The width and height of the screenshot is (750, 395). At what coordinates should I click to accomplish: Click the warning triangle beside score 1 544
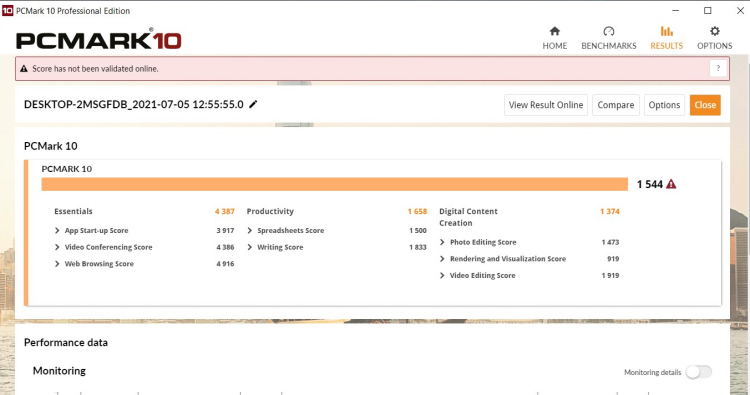point(671,184)
